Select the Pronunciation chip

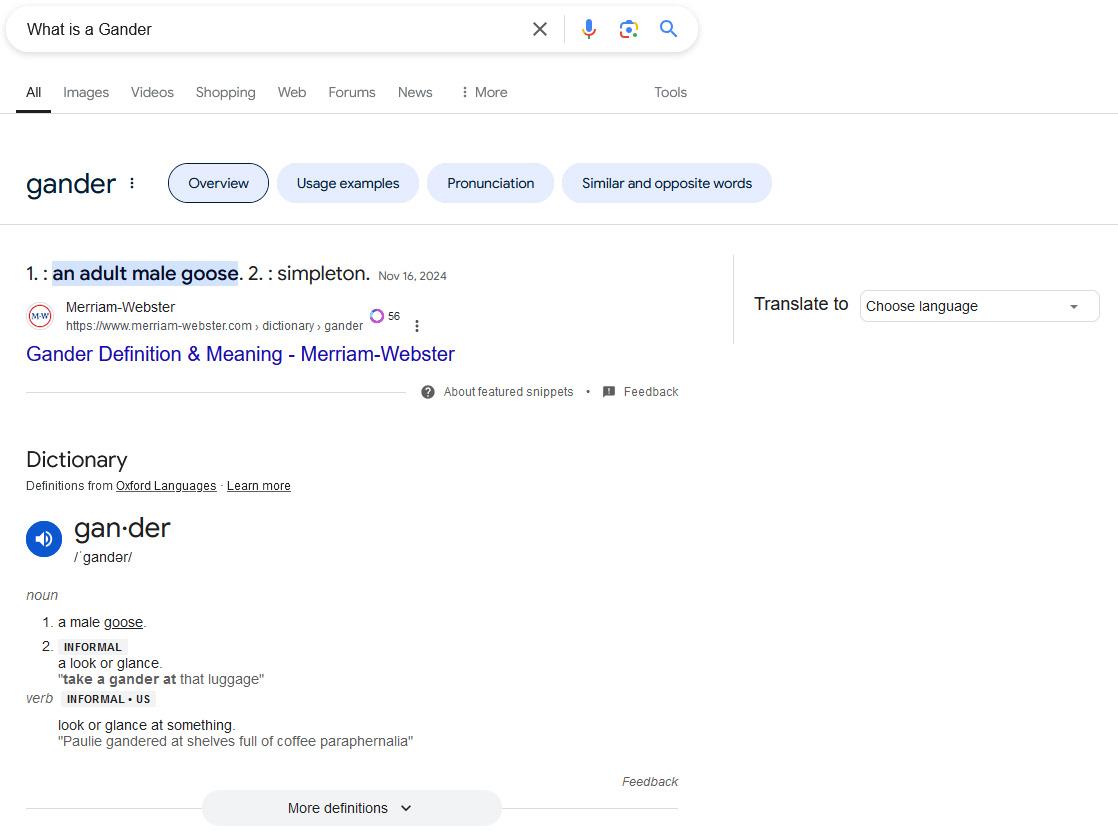click(x=491, y=183)
